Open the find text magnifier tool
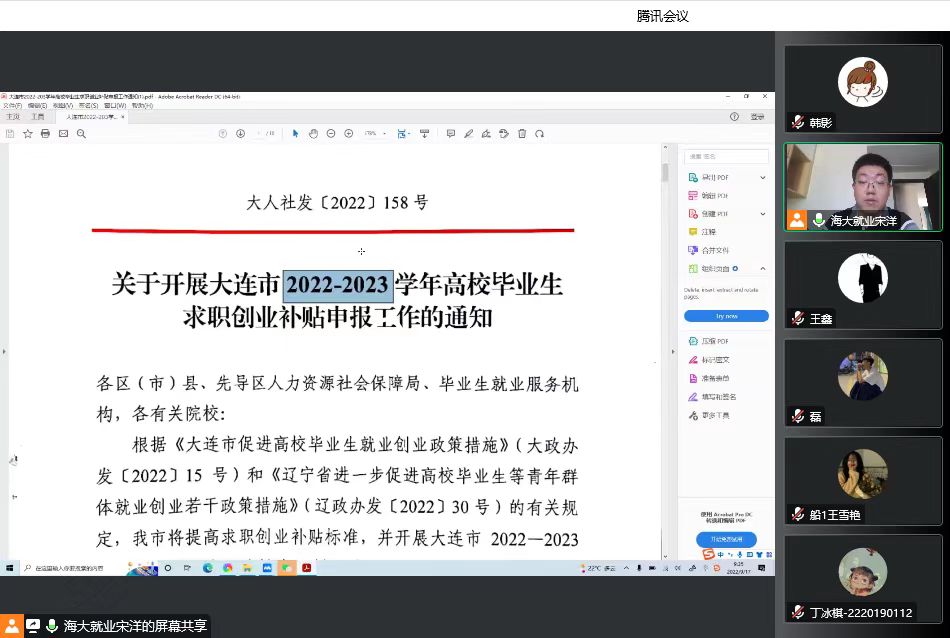 81,134
